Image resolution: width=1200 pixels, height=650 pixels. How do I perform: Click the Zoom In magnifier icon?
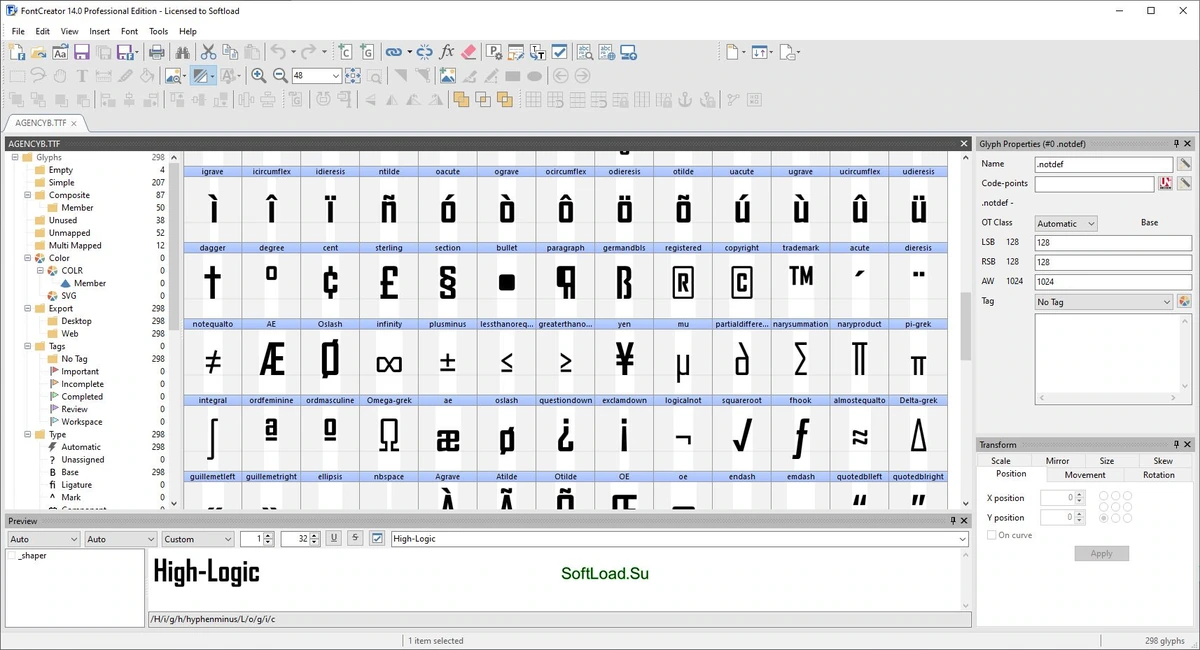tap(258, 75)
